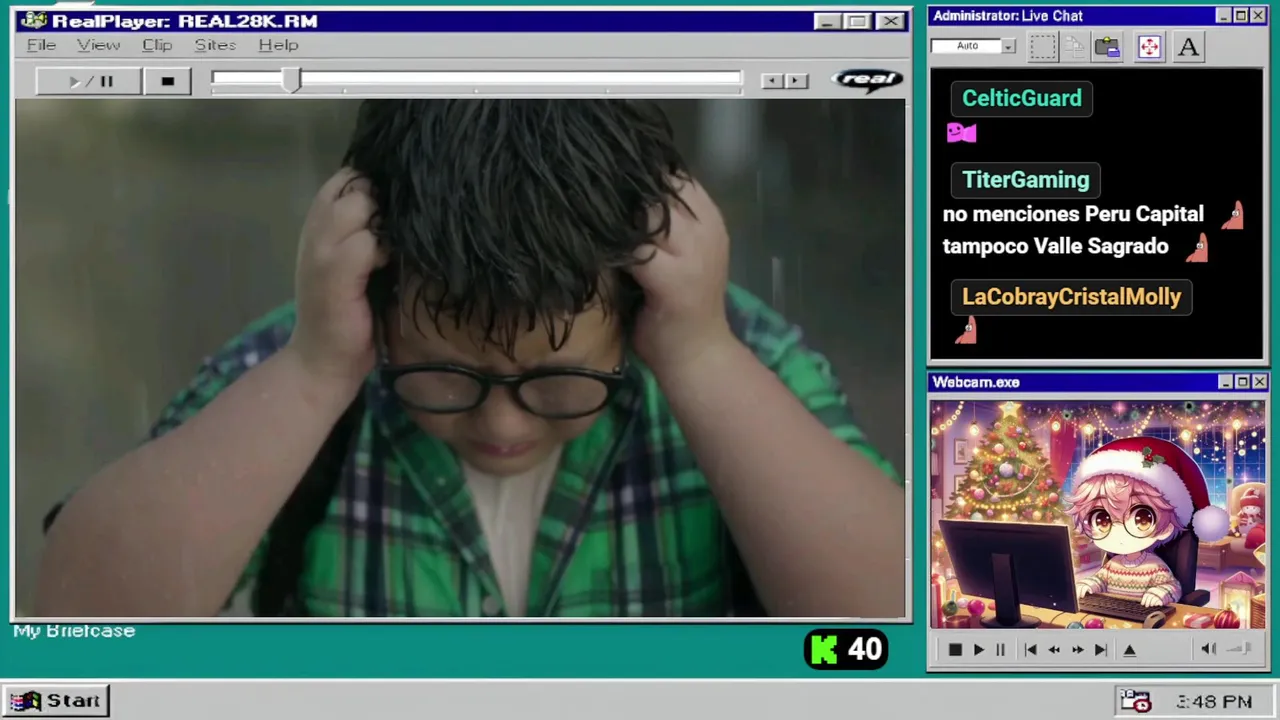Stop playback in RealPlayer
Image resolution: width=1280 pixels, height=720 pixels.
[167, 81]
